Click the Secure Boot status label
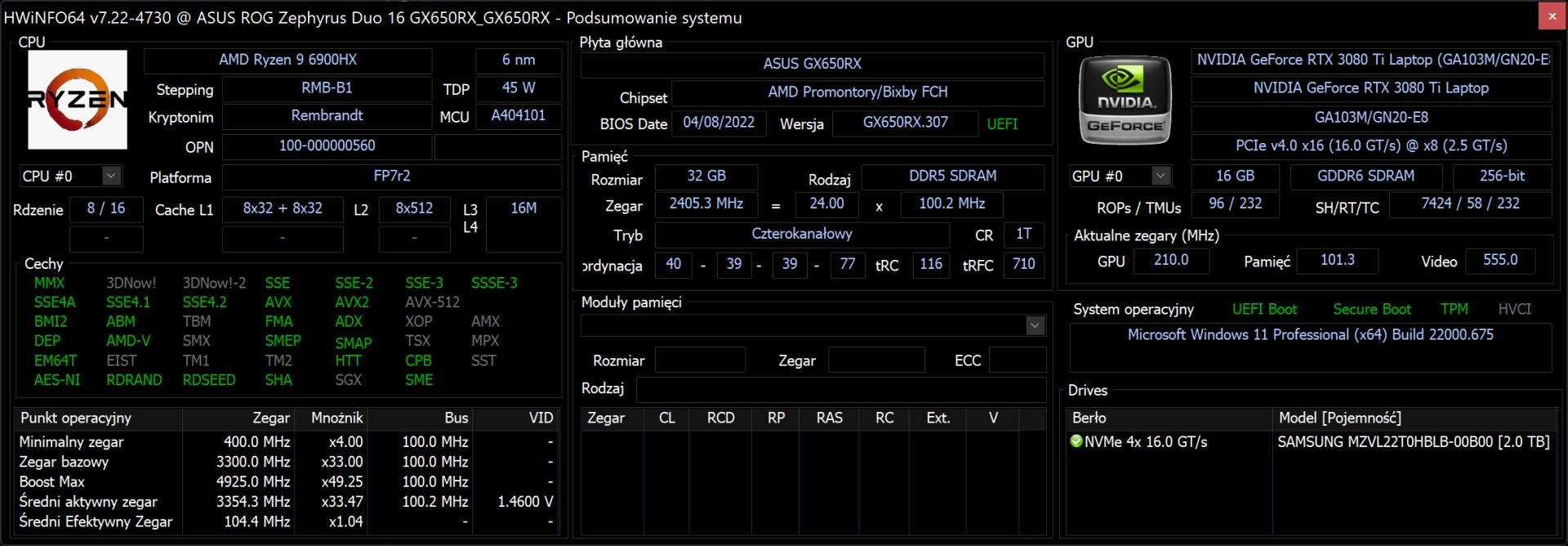 pos(1372,310)
